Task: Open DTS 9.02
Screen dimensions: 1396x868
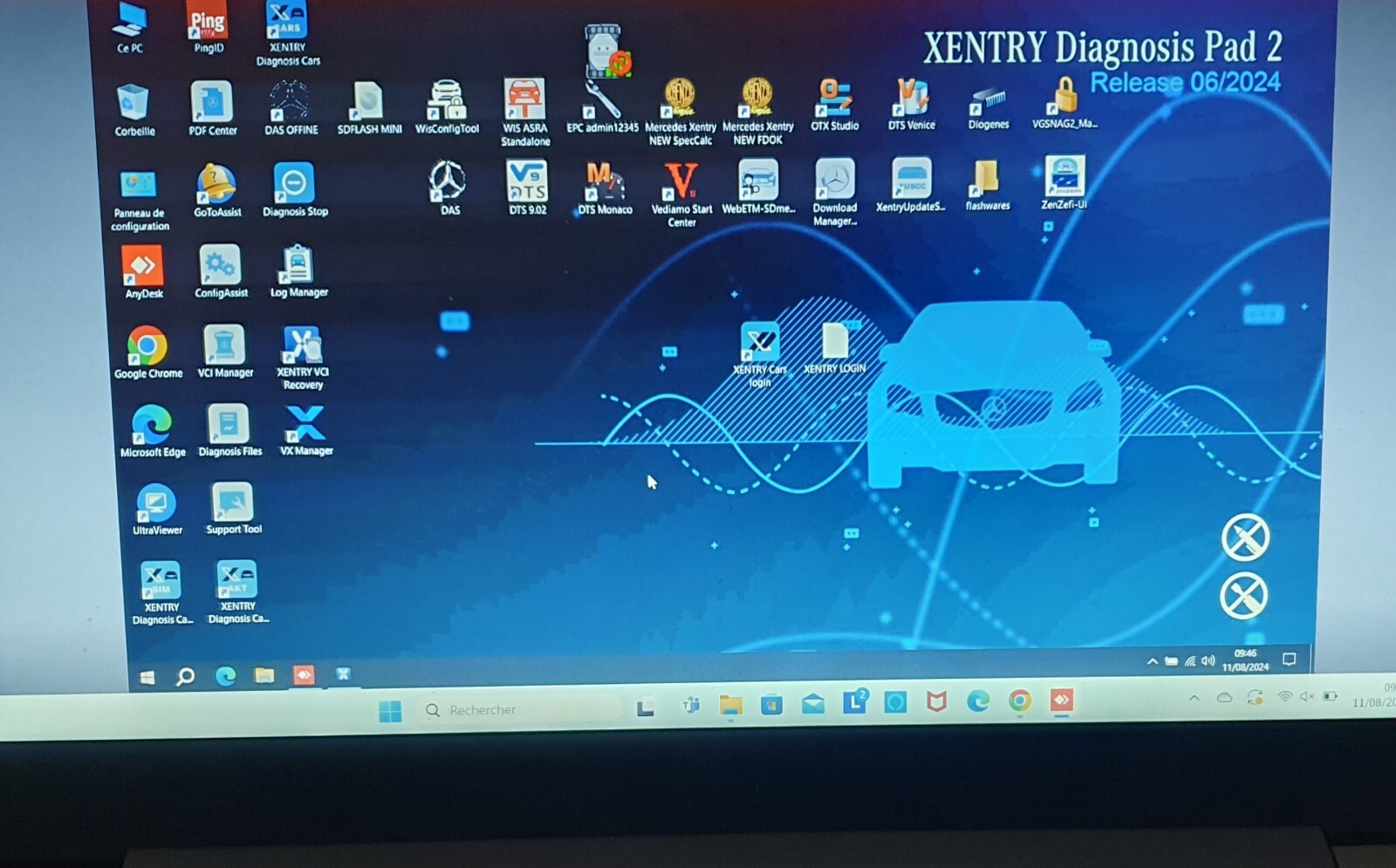Action: click(527, 187)
